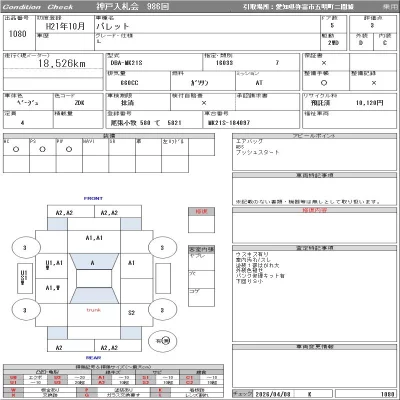Click the 'FRONT' label above car diagram
This screenshot has height=400, width=400.
(93, 198)
